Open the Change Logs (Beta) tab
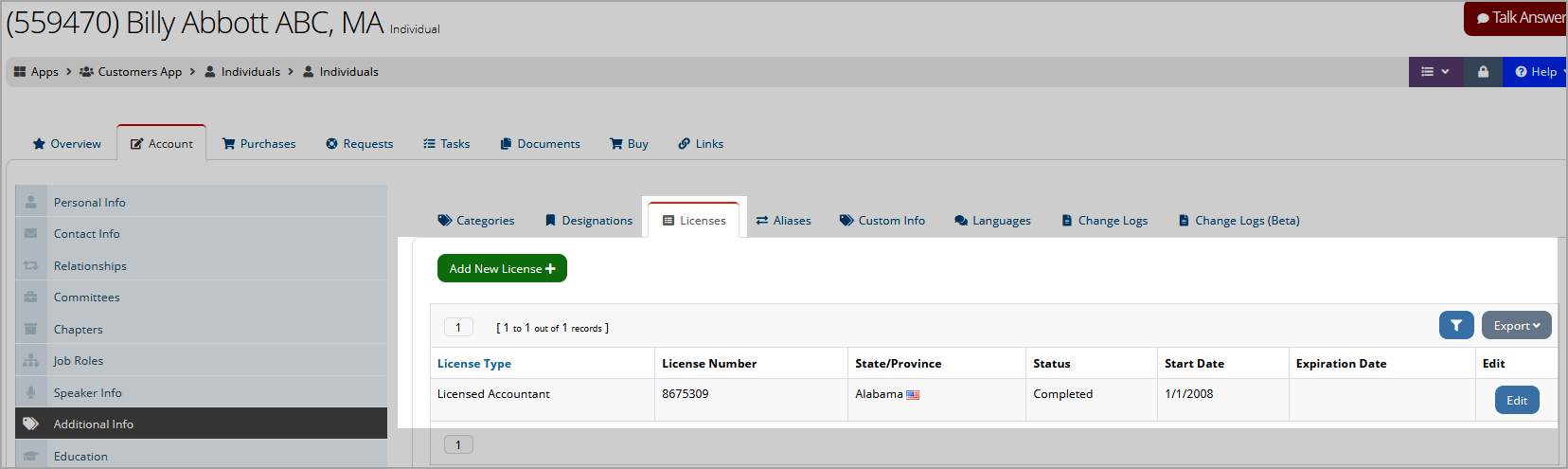 pos(1238,221)
